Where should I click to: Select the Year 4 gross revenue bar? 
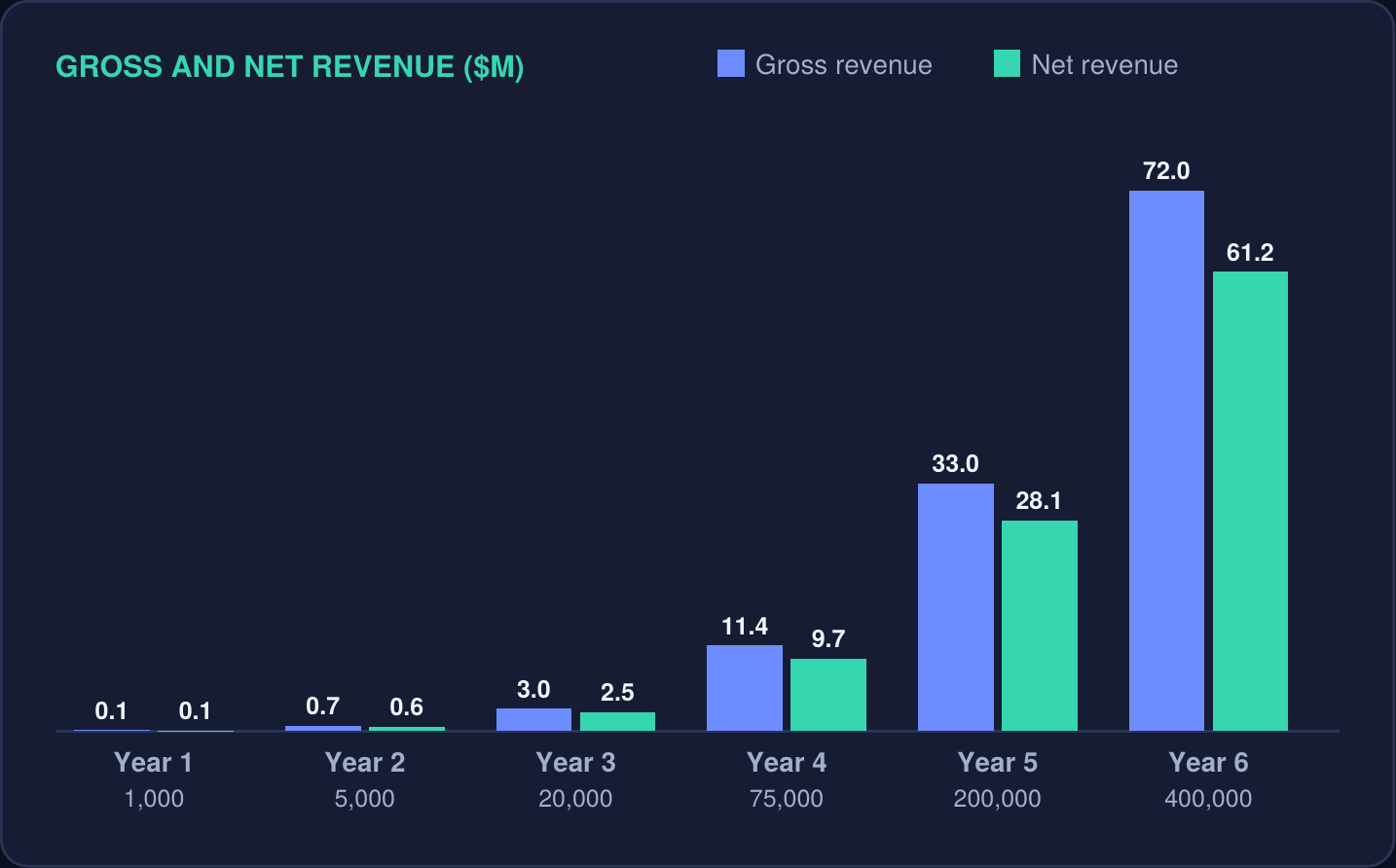[x=745, y=688]
